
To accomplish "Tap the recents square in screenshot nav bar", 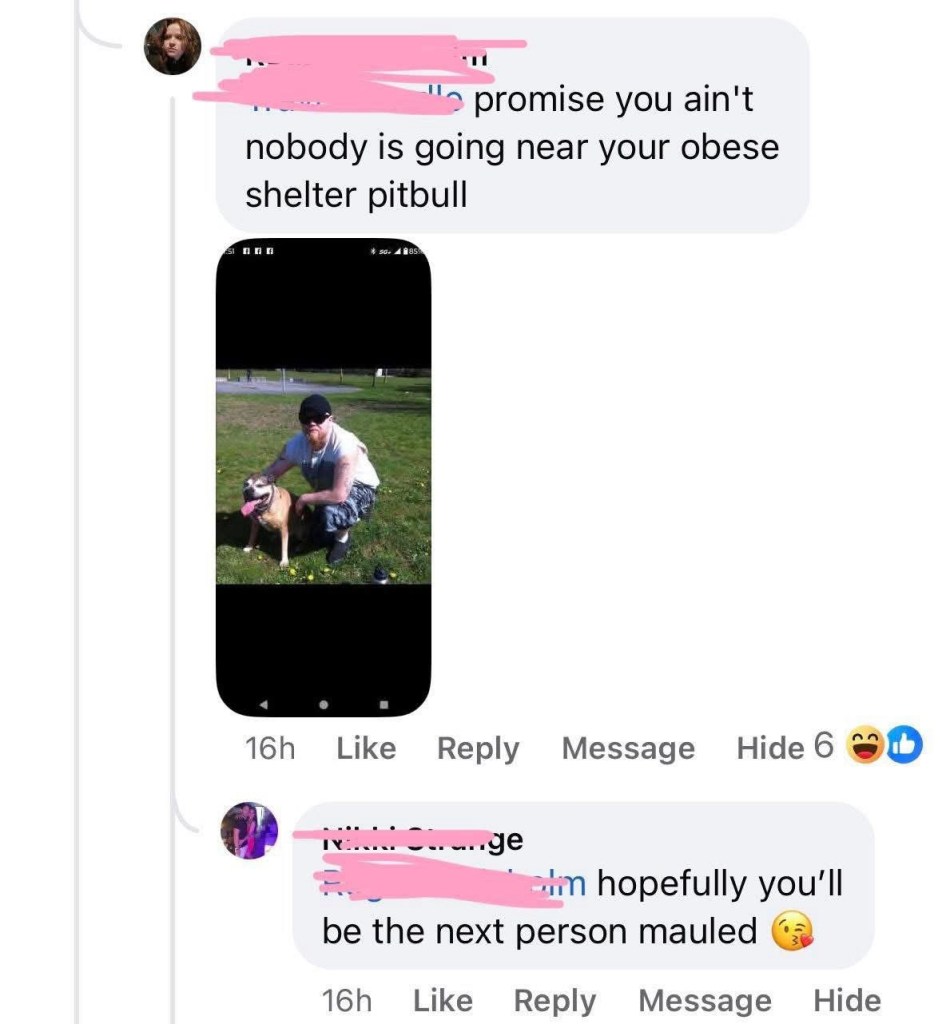I will click(x=384, y=705).
